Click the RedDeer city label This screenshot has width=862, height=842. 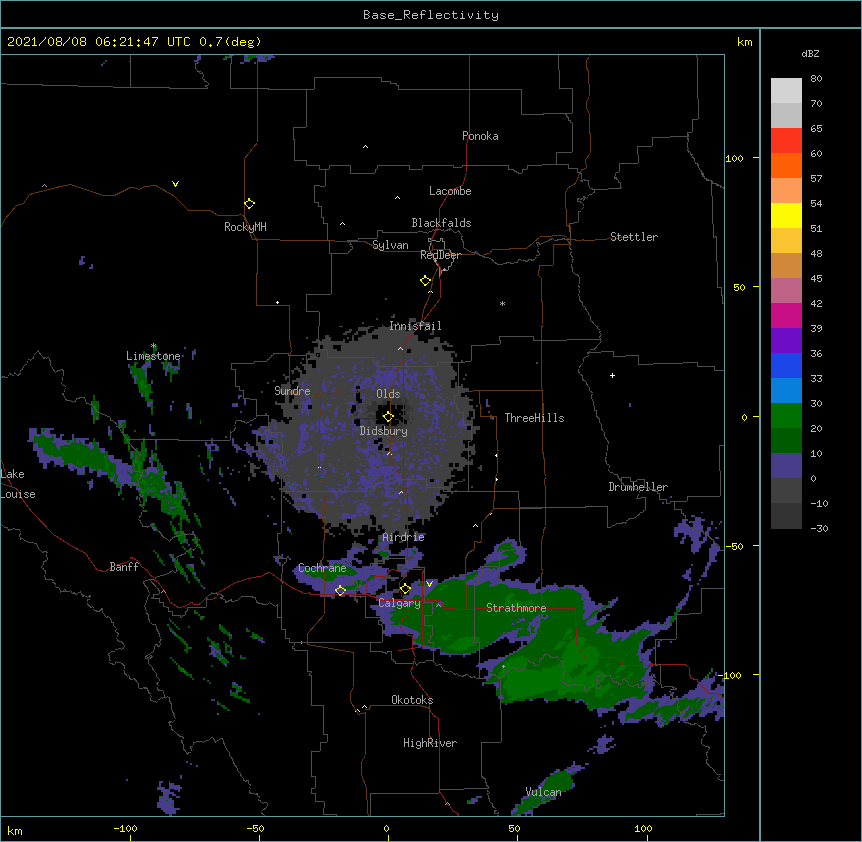point(440,255)
